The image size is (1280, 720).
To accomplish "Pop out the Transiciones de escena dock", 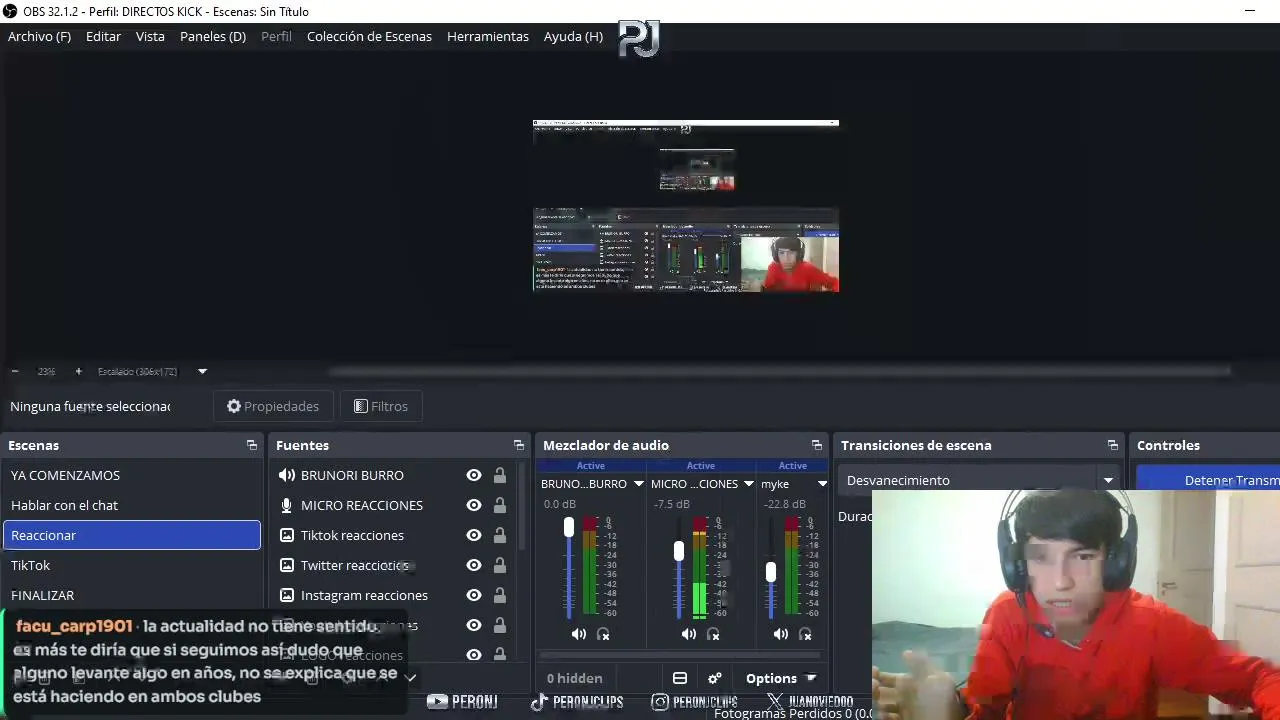I will 1113,445.
